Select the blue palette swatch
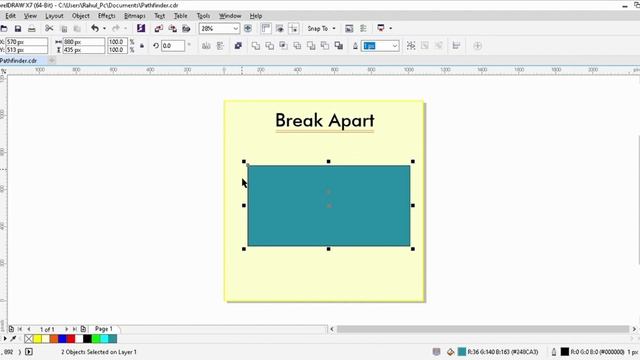 click(62, 339)
